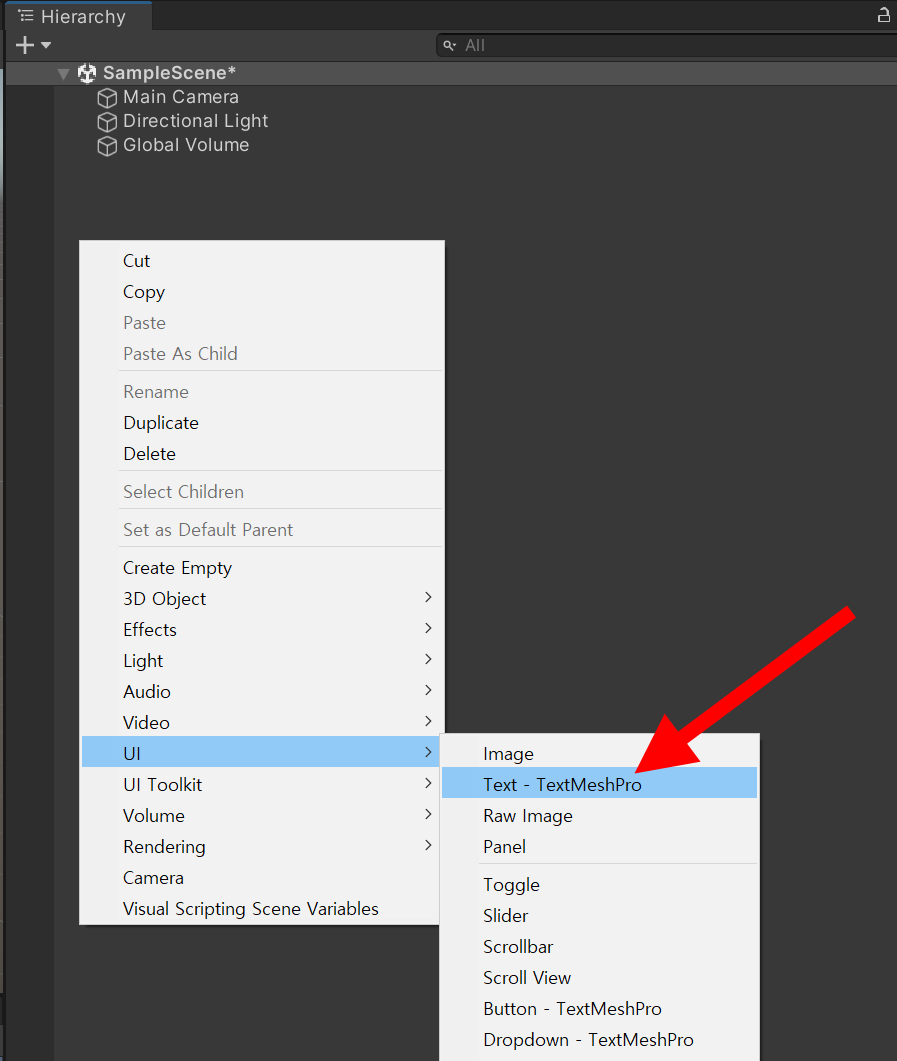Choose Text - TextMeshPro from the submenu
Viewport: 897px width, 1061px height.
pos(599,783)
